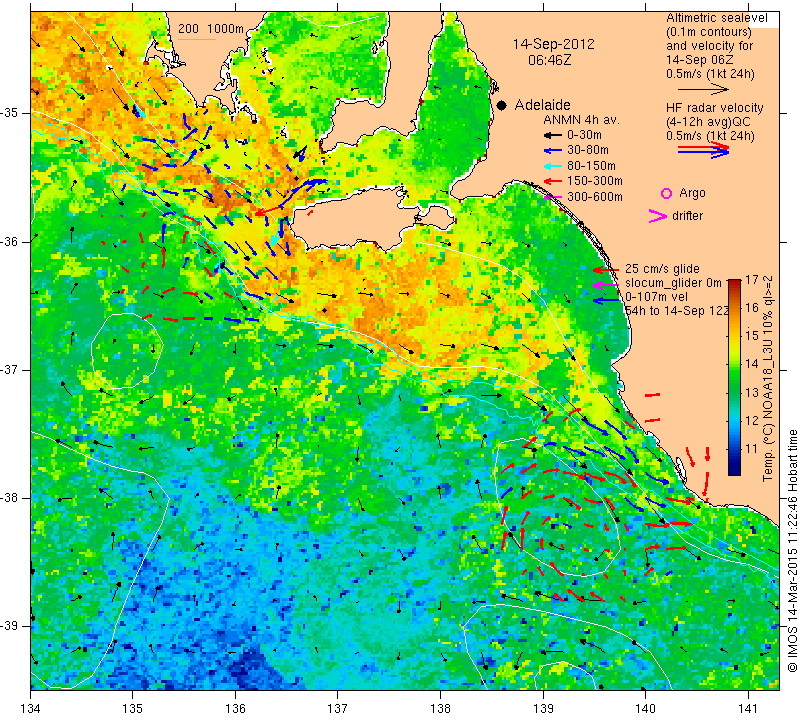Click the red 150-300m legend arrow
800x720 pixels.
tap(553, 181)
